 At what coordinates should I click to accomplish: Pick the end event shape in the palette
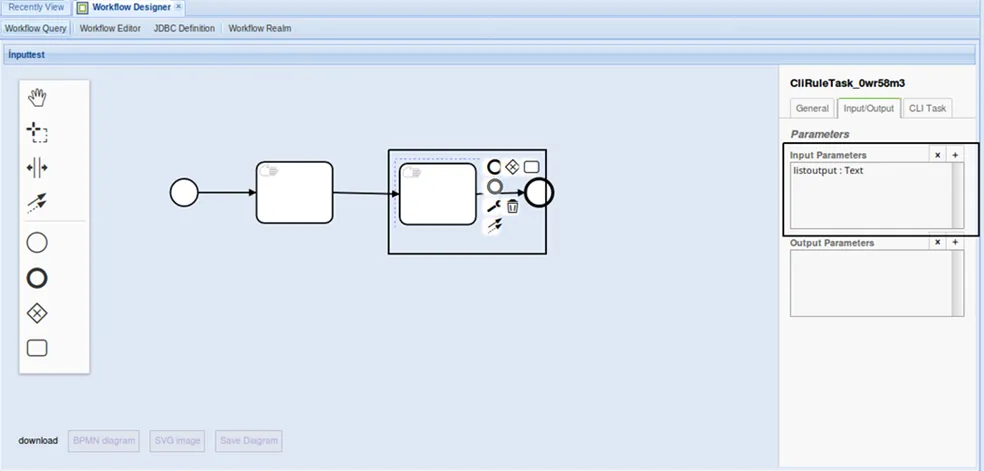[x=37, y=278]
